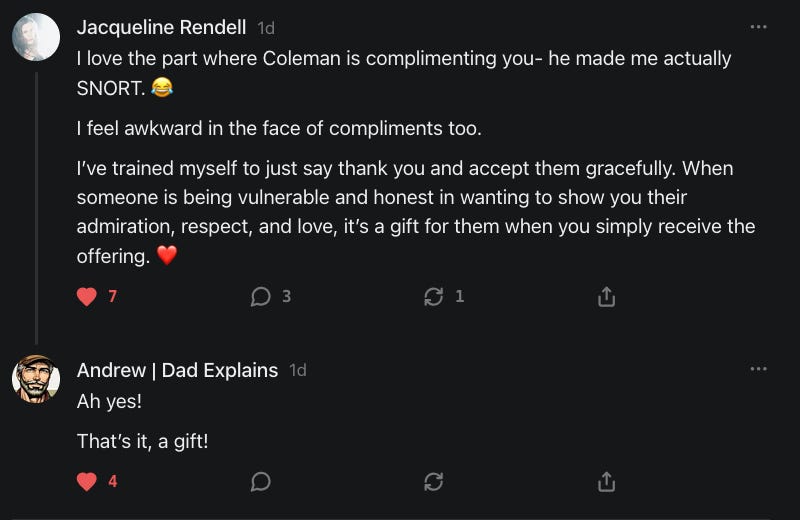
Task: Open Andrew's reply 1d timestamp
Action: coord(297,370)
